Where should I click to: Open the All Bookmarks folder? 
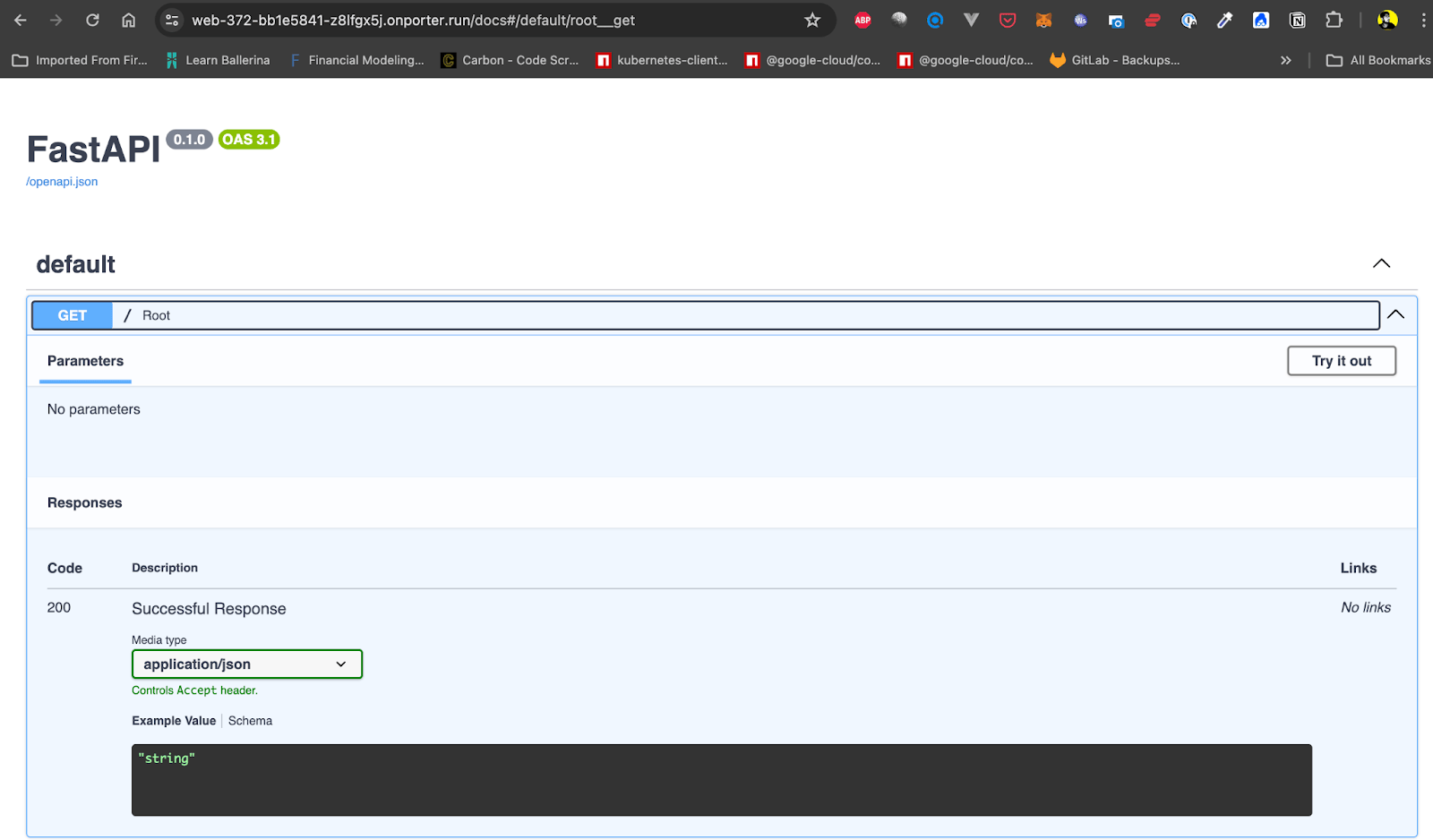1378,60
